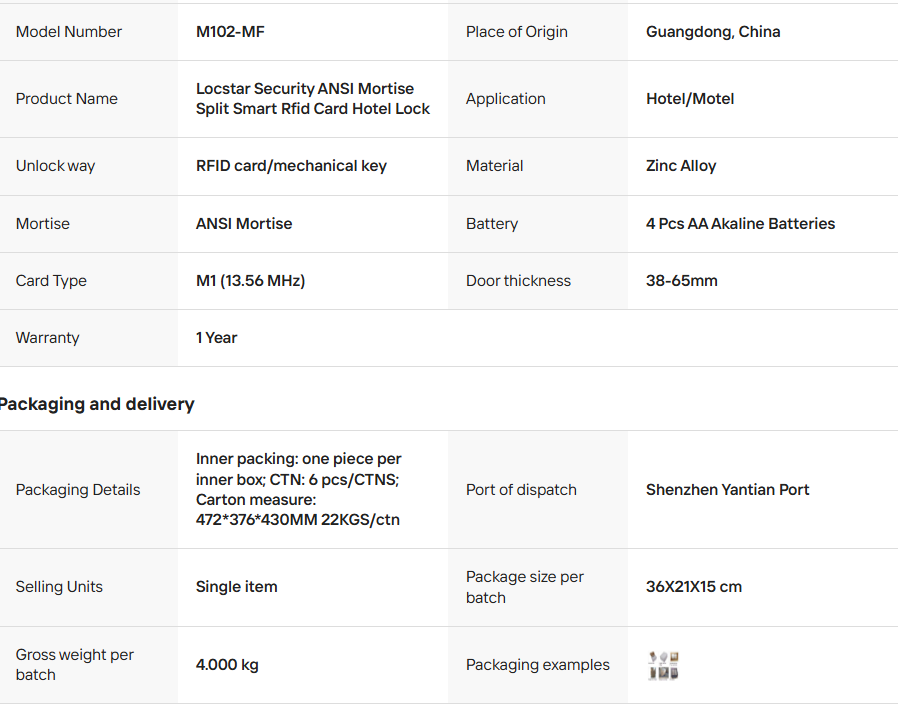
Task: Click the Guangdong, China origin value
Action: [713, 32]
